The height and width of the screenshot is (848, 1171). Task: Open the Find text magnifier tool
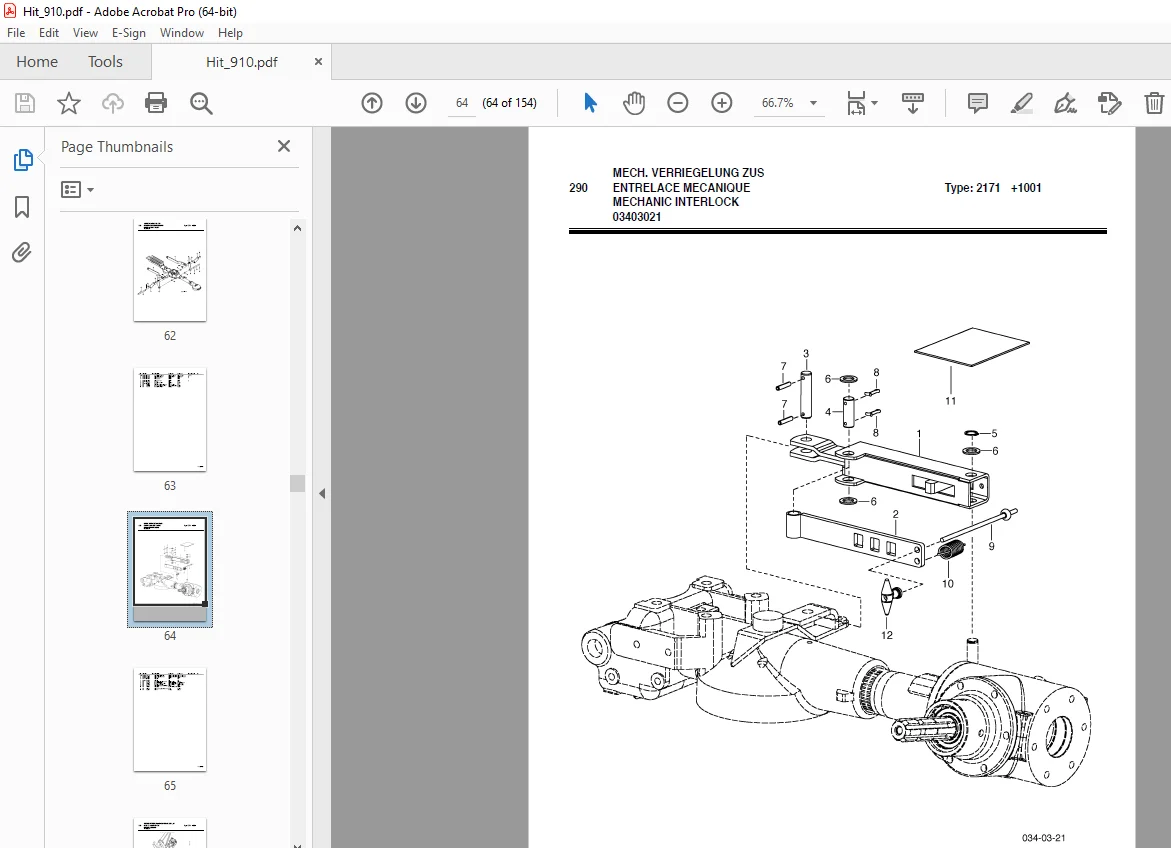[x=201, y=103]
